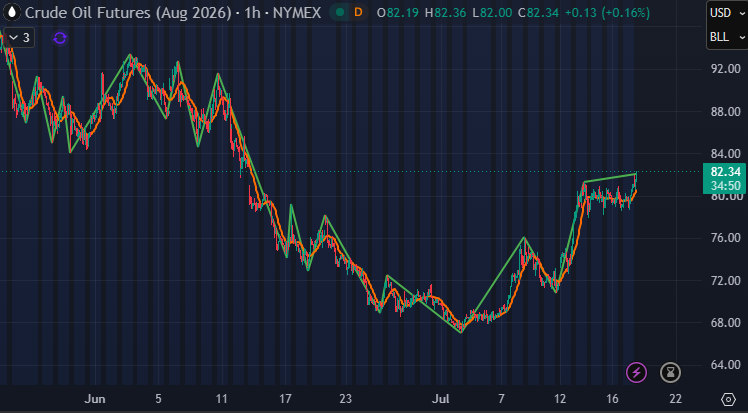The width and height of the screenshot is (748, 413).
Task: Click the Jun label on the time axis
Action: pyautogui.click(x=94, y=399)
